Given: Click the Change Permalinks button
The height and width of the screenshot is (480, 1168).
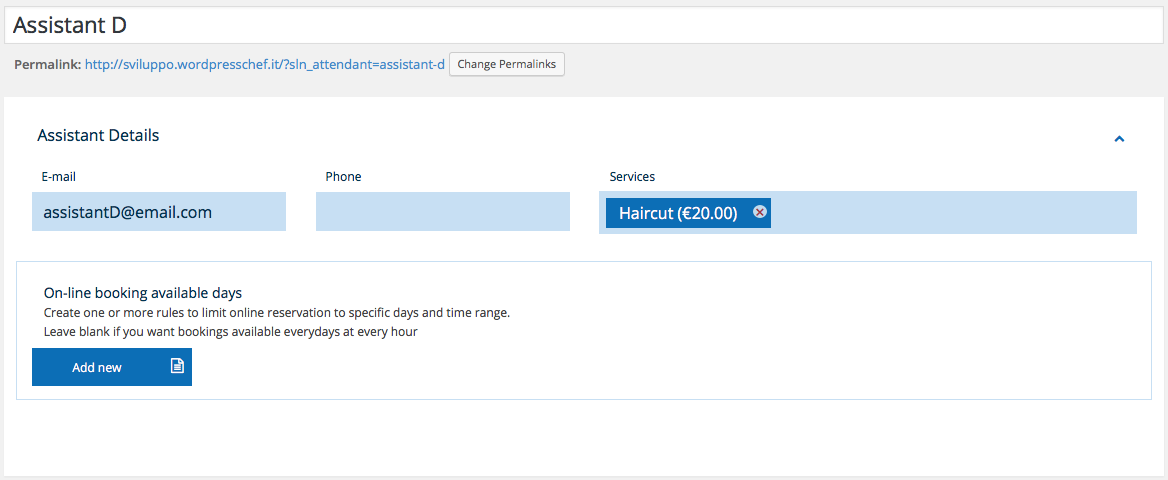Looking at the screenshot, I should pos(507,64).
